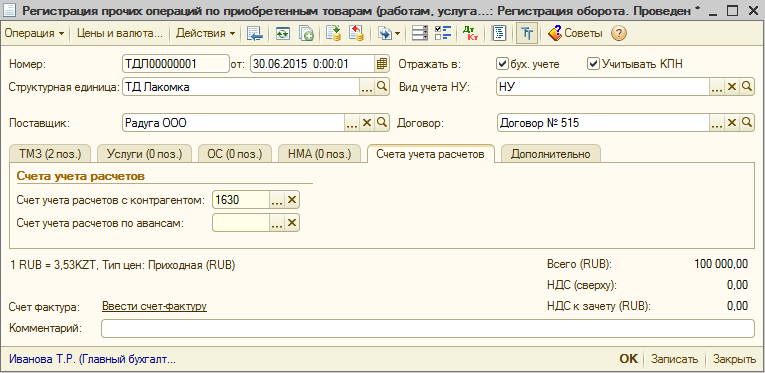Open selection ellipsis for Поставщик
765x373 pixels.
(352, 123)
